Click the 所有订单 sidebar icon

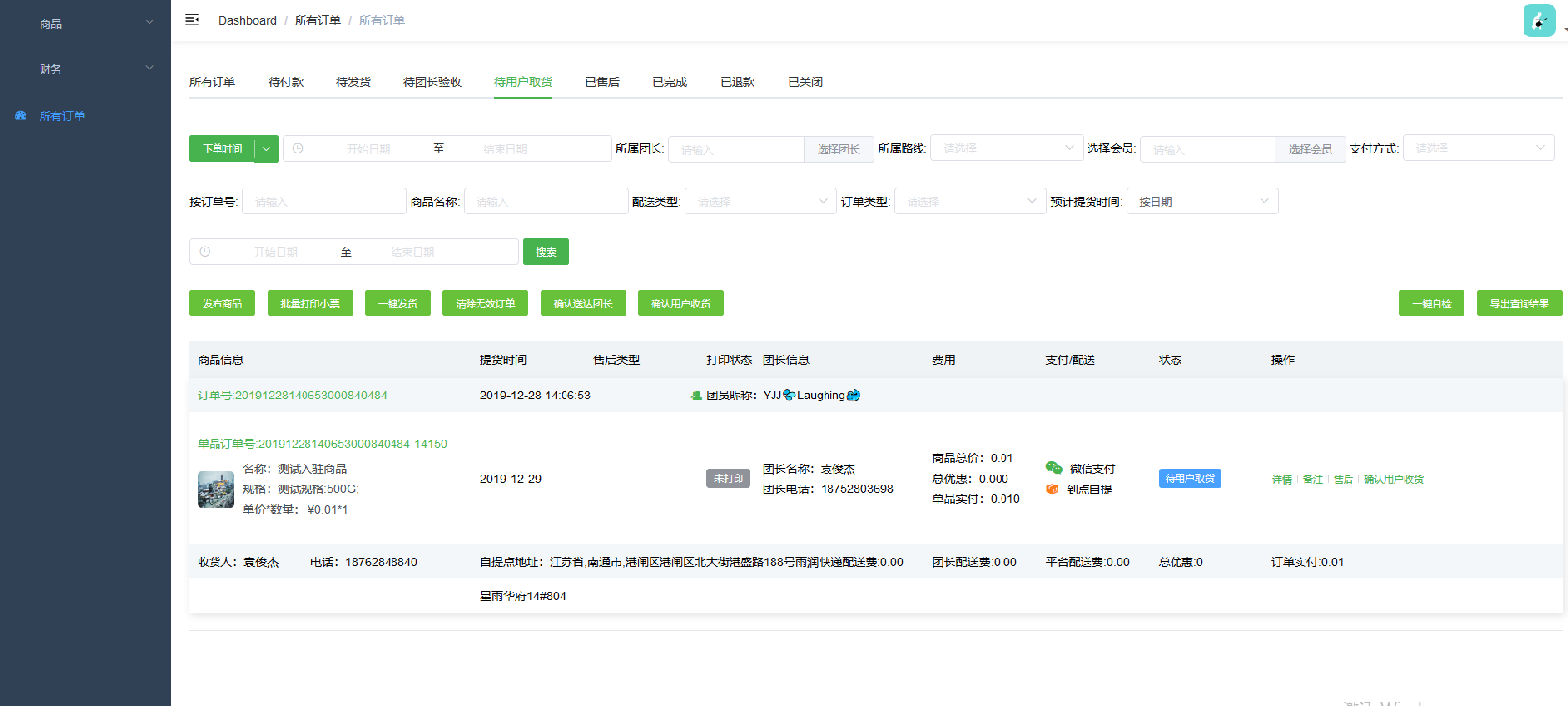21,116
